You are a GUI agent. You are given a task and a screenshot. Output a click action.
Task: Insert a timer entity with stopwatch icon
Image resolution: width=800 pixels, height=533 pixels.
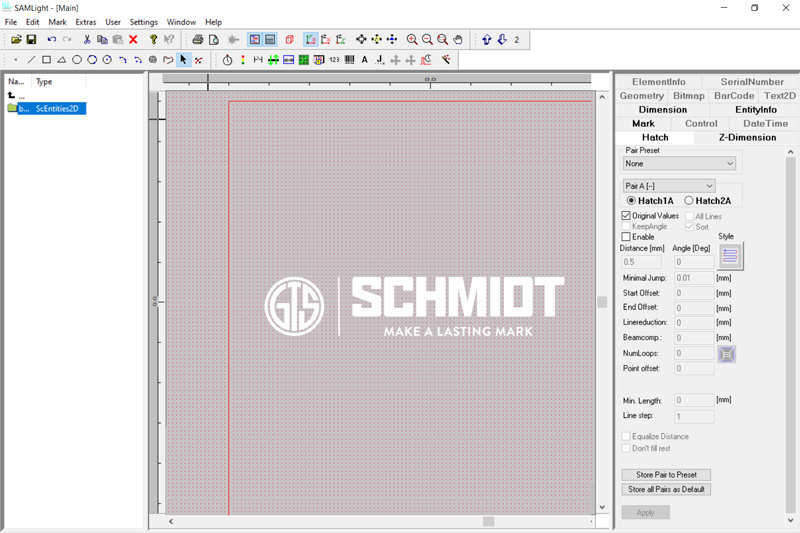[228, 60]
